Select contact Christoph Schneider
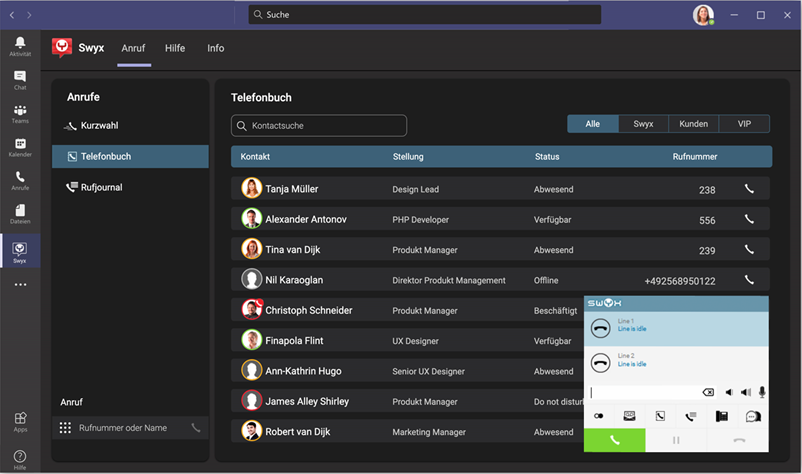 (x=308, y=310)
